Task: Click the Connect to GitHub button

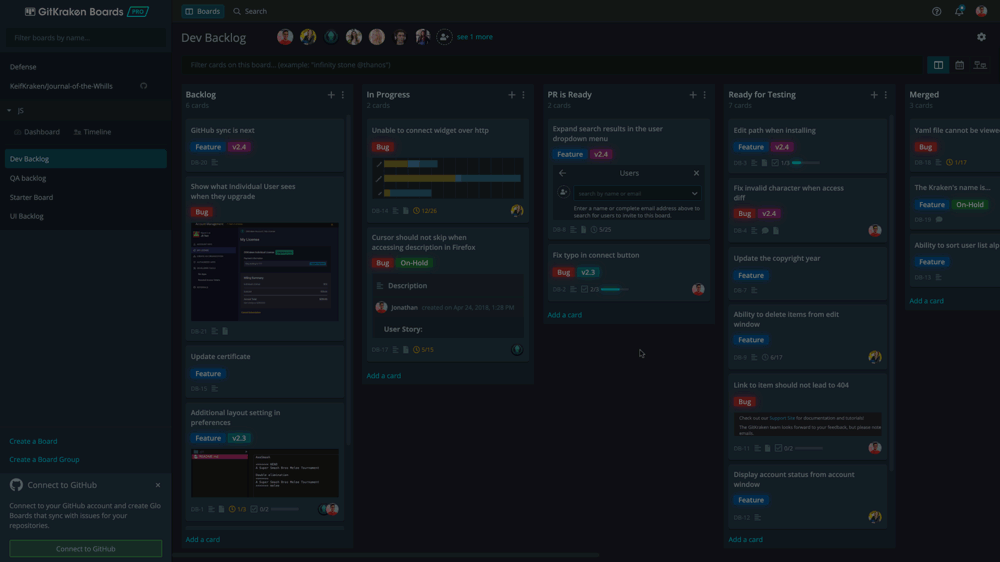Action: tap(85, 549)
